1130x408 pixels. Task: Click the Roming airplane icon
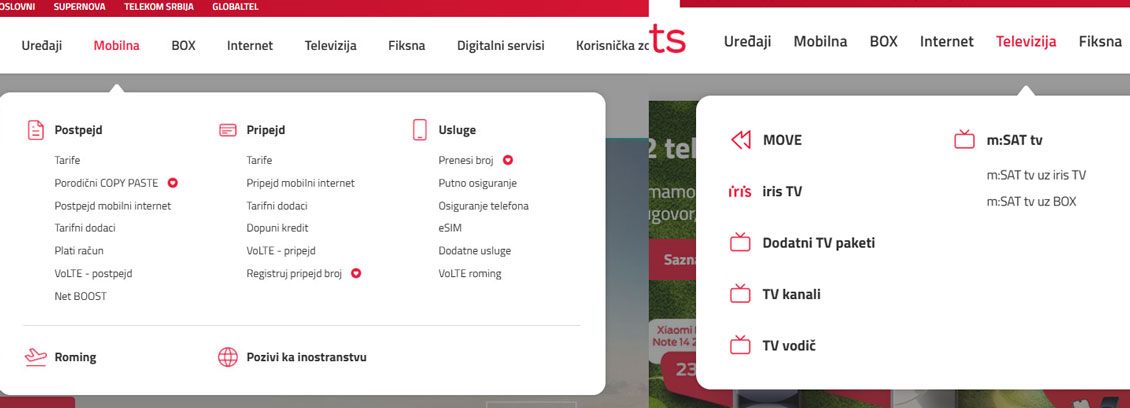35,357
